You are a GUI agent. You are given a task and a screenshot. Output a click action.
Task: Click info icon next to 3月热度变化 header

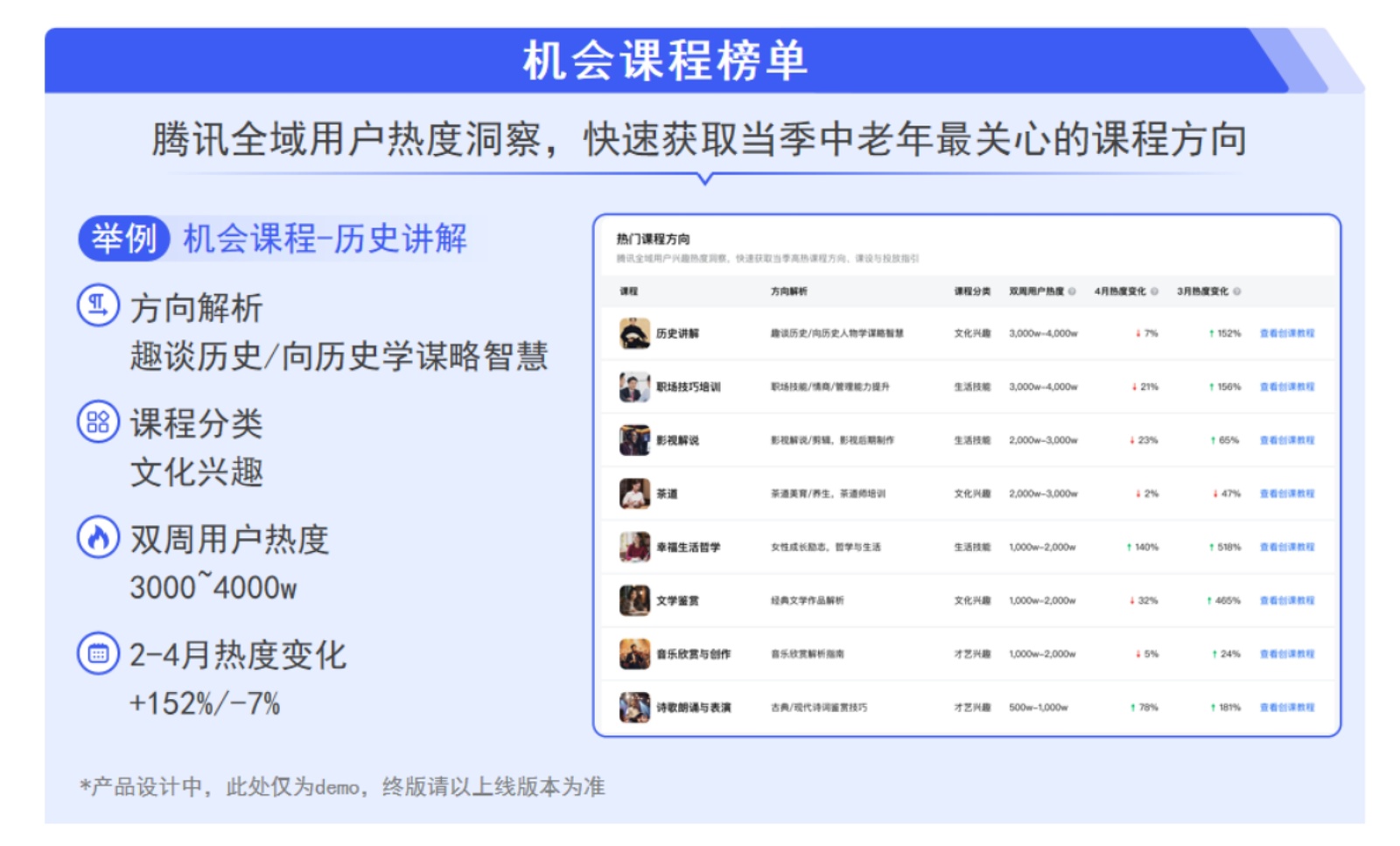coord(1236,291)
